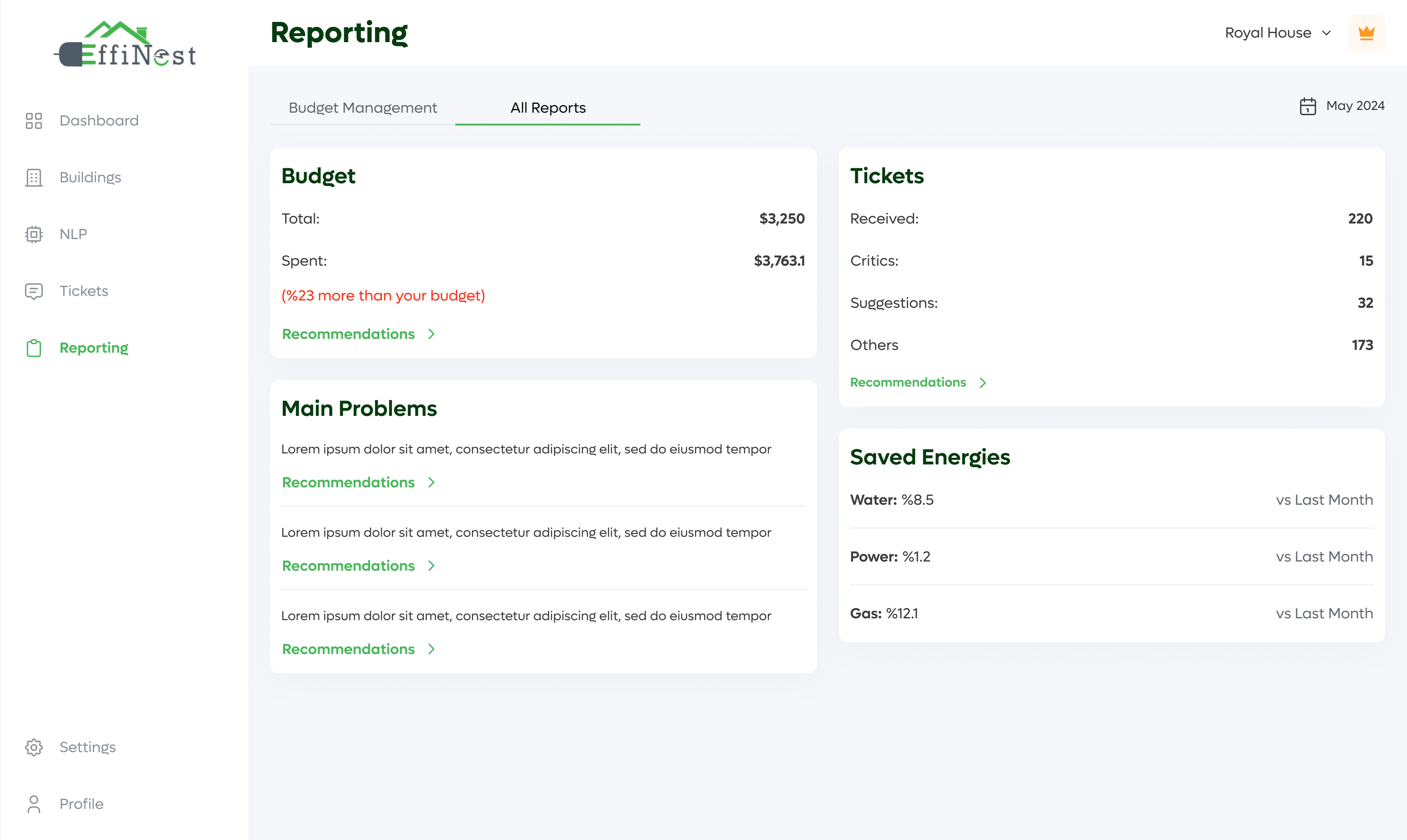Viewport: 1407px width, 840px height.
Task: Go to the Tickets sidebar menu item
Action: pyautogui.click(x=84, y=291)
